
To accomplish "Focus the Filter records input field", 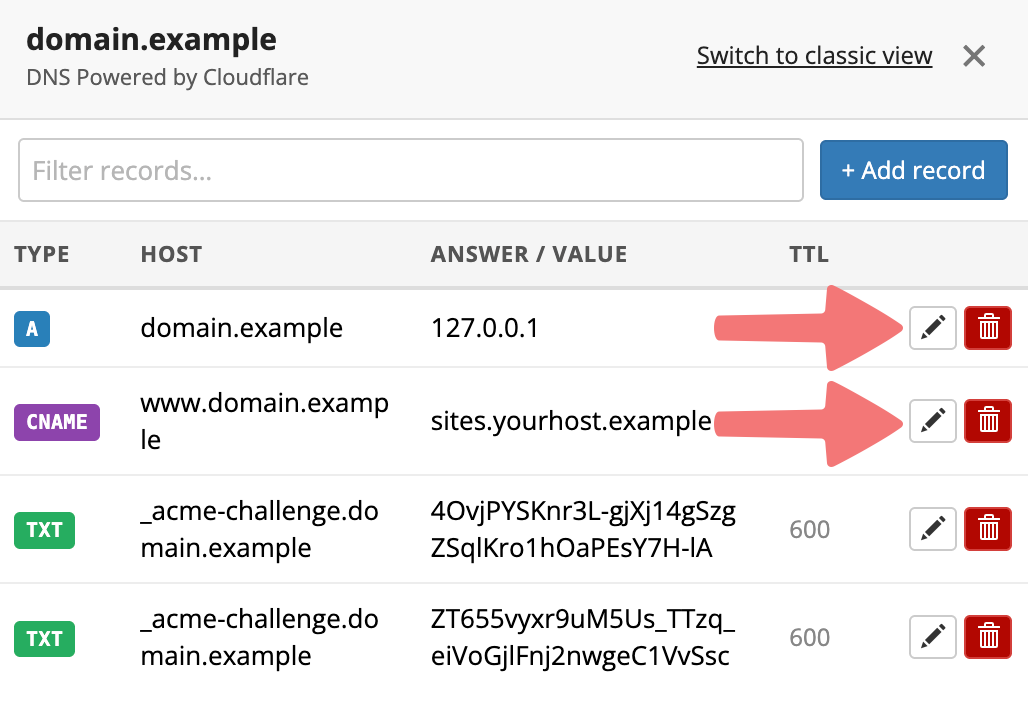I will tap(410, 171).
